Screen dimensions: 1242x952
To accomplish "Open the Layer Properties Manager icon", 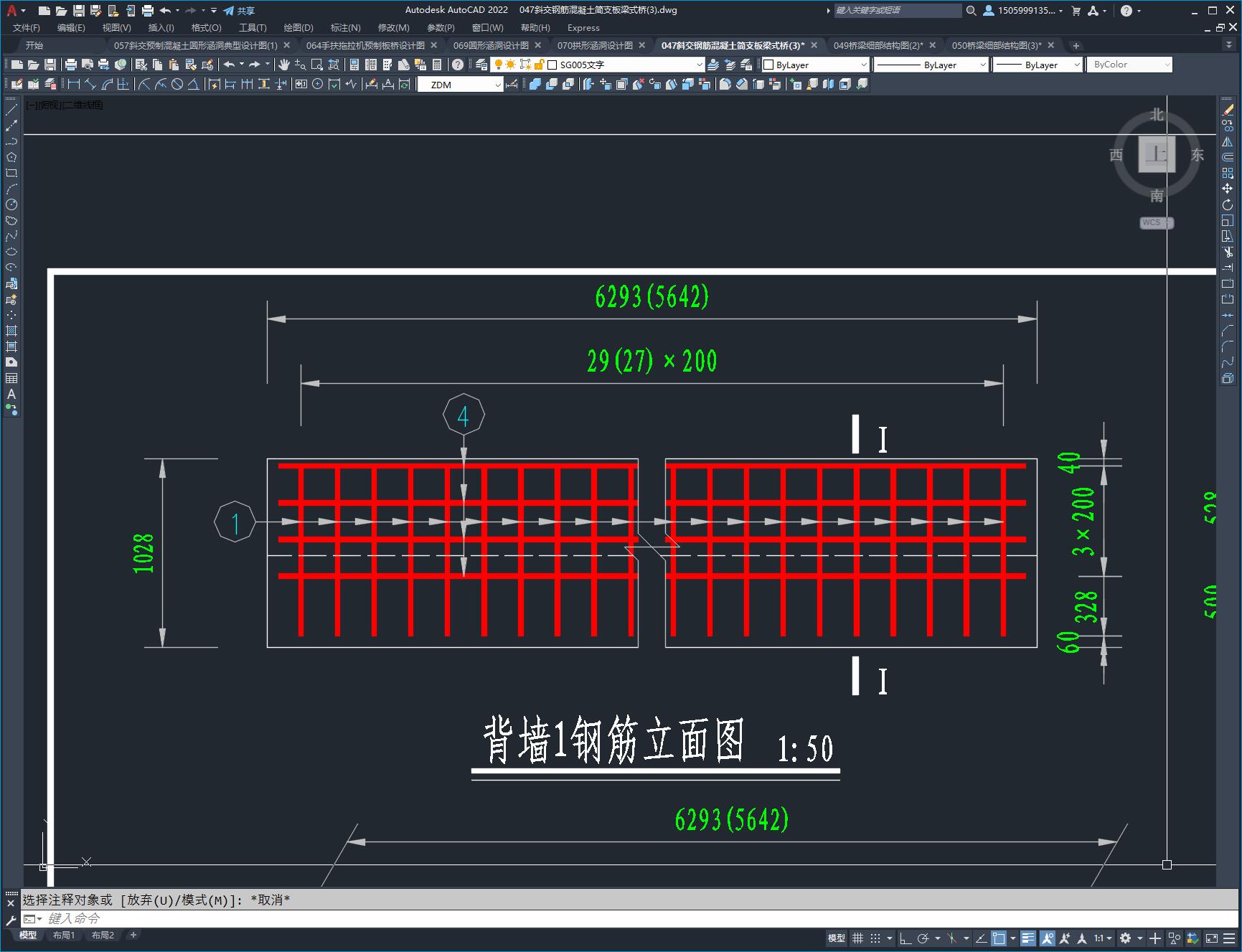I will click(481, 65).
